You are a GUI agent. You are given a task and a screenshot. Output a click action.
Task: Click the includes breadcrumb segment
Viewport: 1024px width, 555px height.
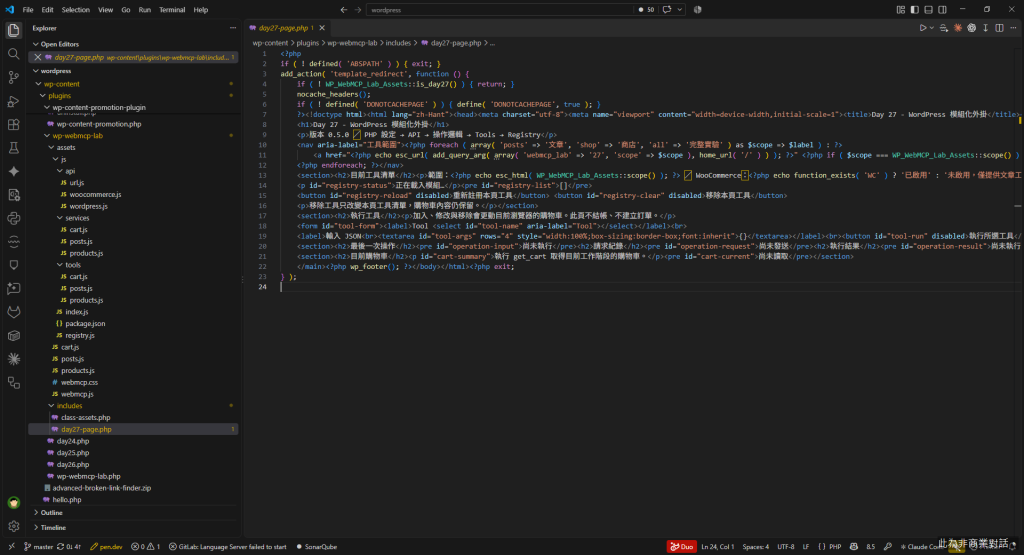(x=398, y=43)
